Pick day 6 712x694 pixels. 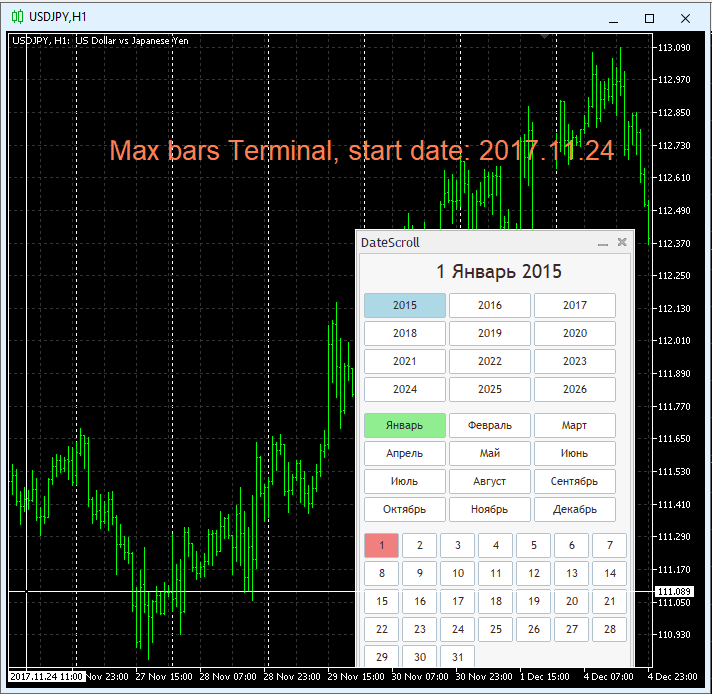(x=572, y=545)
